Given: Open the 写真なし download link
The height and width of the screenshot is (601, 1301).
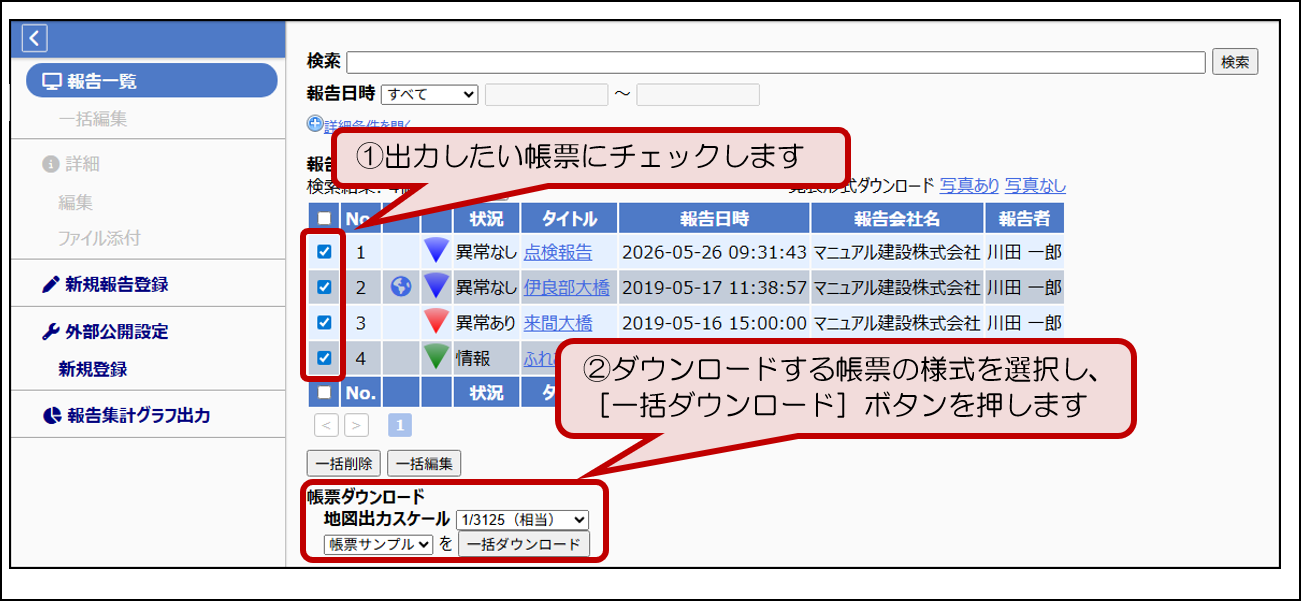Looking at the screenshot, I should pyautogui.click(x=1035, y=185).
